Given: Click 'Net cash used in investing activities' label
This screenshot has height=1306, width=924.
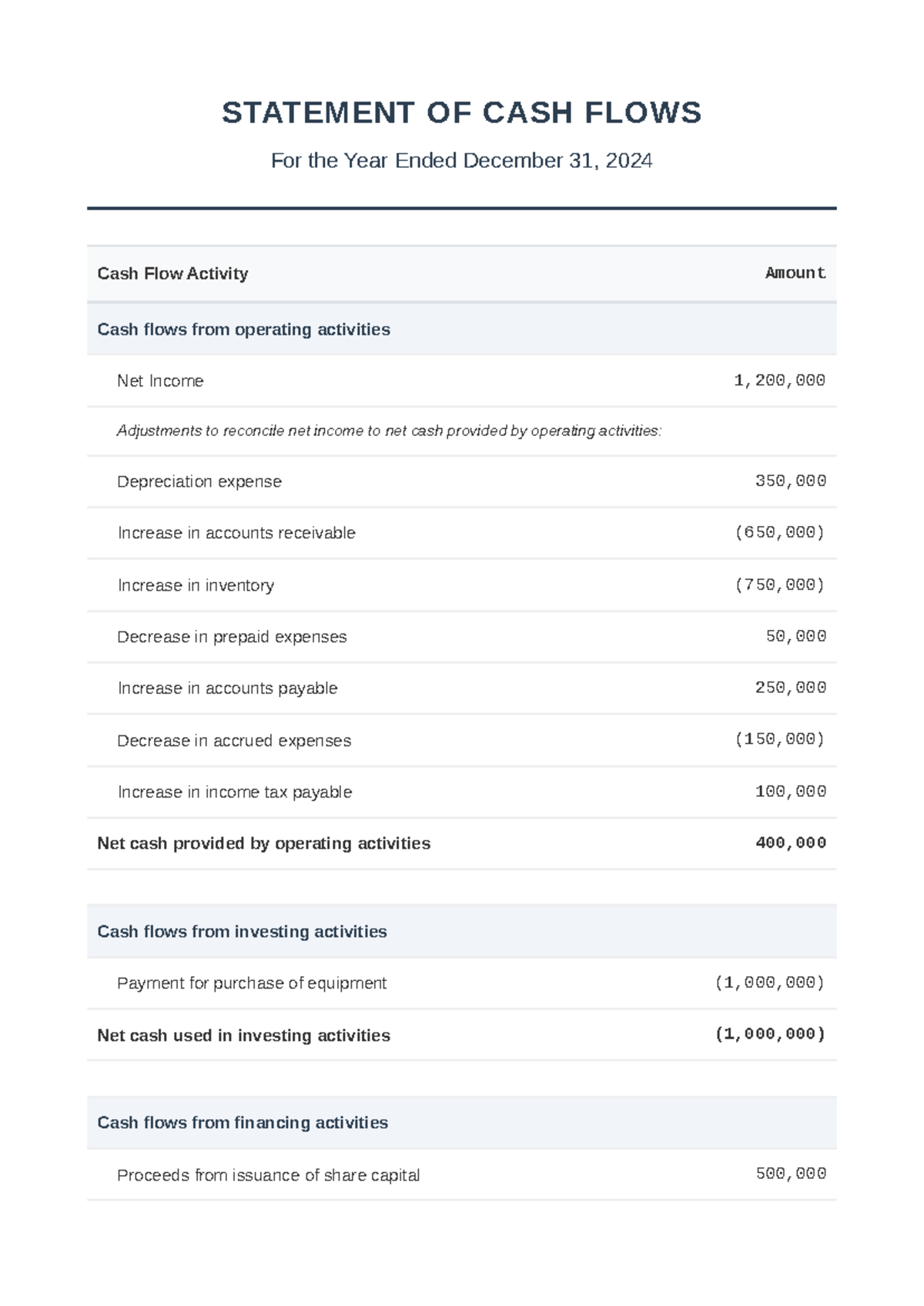Looking at the screenshot, I should pyautogui.click(x=243, y=1036).
